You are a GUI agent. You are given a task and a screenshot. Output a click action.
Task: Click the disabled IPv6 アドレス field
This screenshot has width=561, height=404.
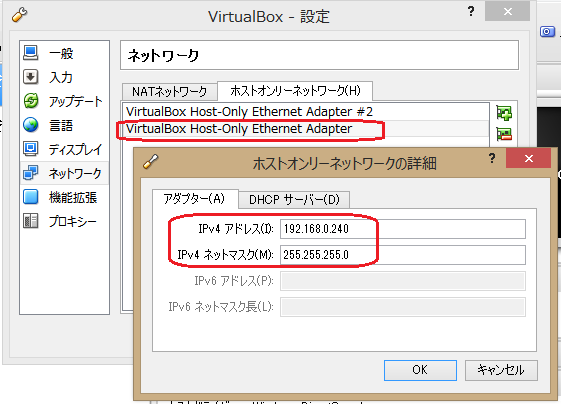tap(403, 281)
